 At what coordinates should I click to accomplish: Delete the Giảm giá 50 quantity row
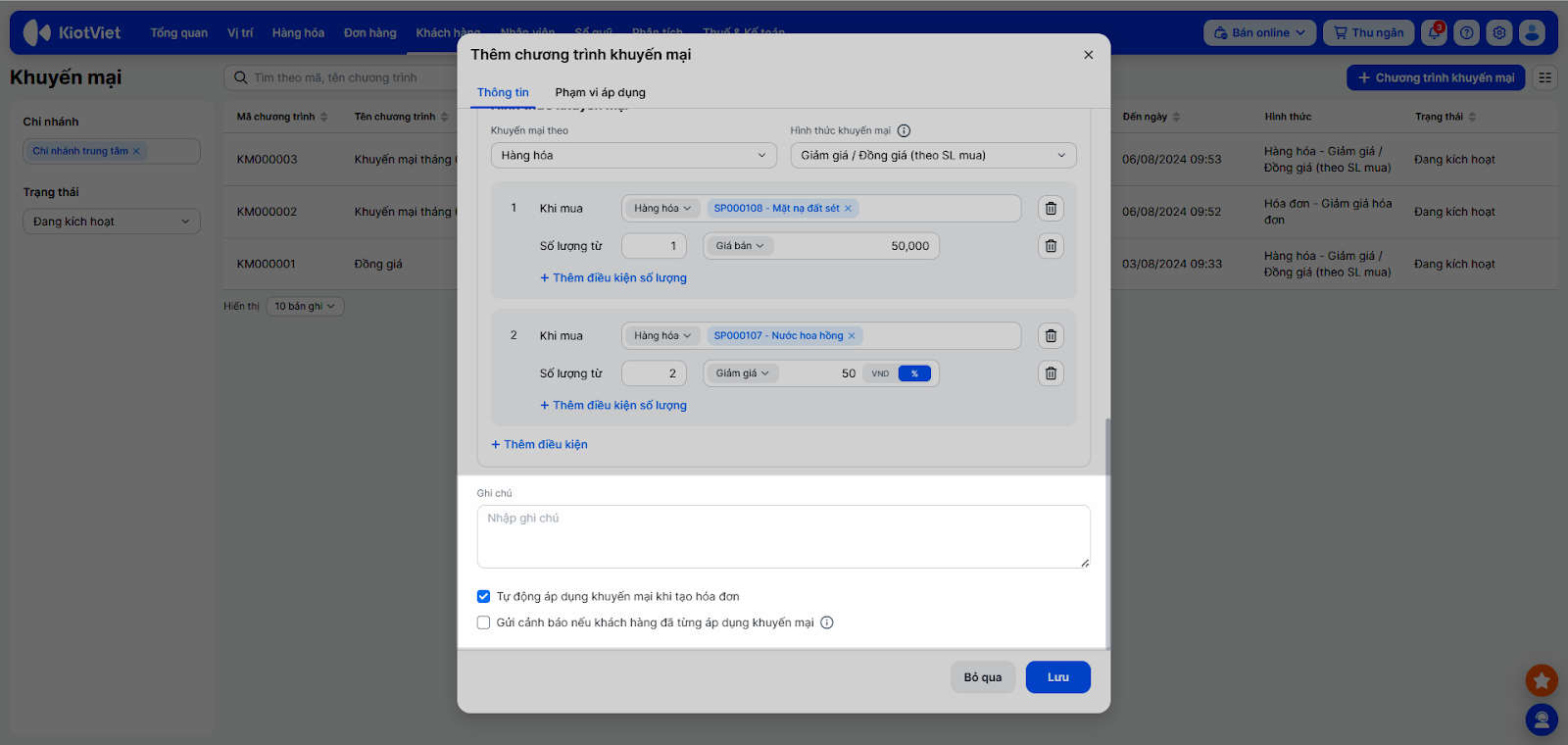1051,373
